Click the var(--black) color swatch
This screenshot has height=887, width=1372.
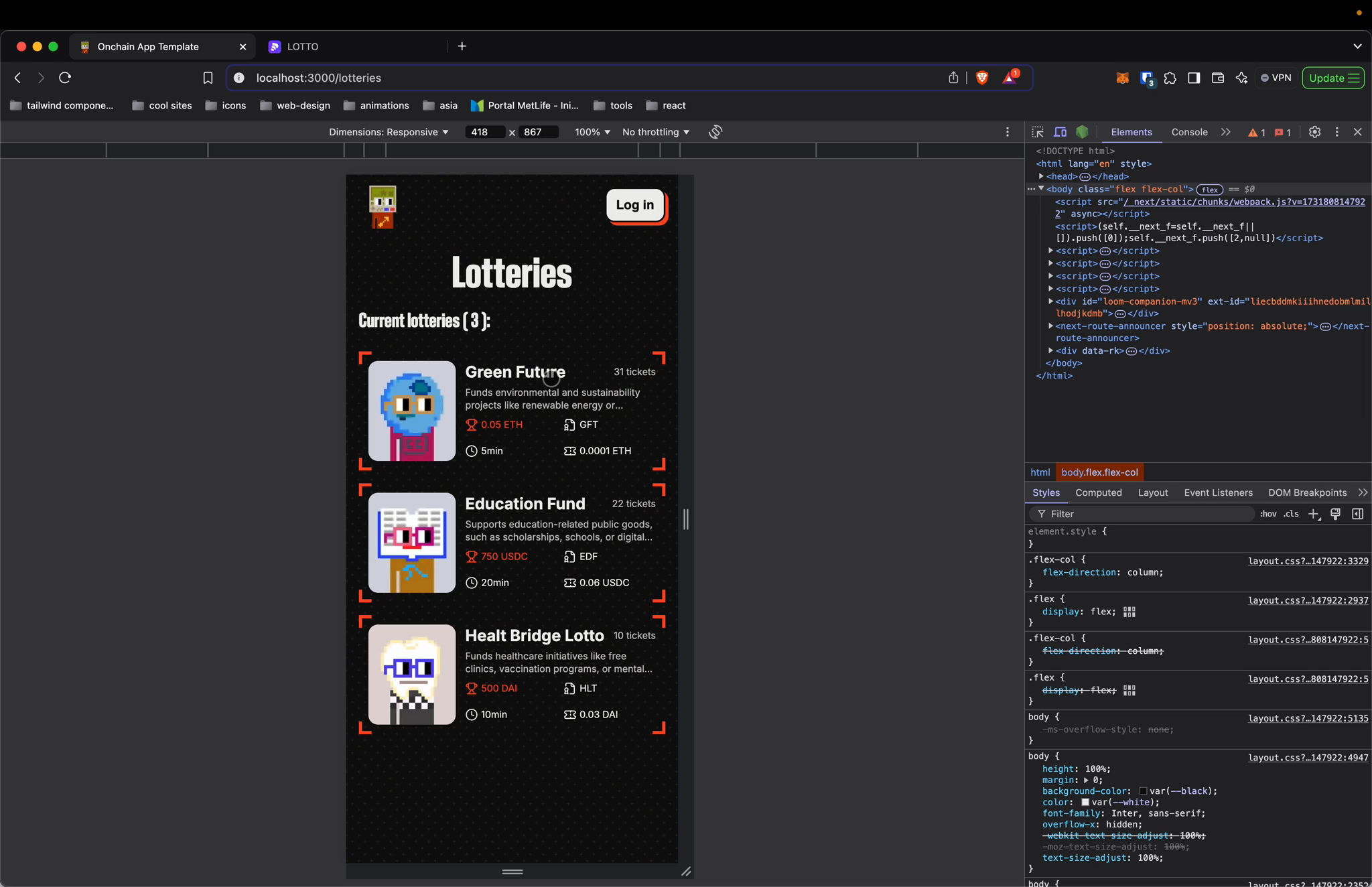click(1143, 791)
